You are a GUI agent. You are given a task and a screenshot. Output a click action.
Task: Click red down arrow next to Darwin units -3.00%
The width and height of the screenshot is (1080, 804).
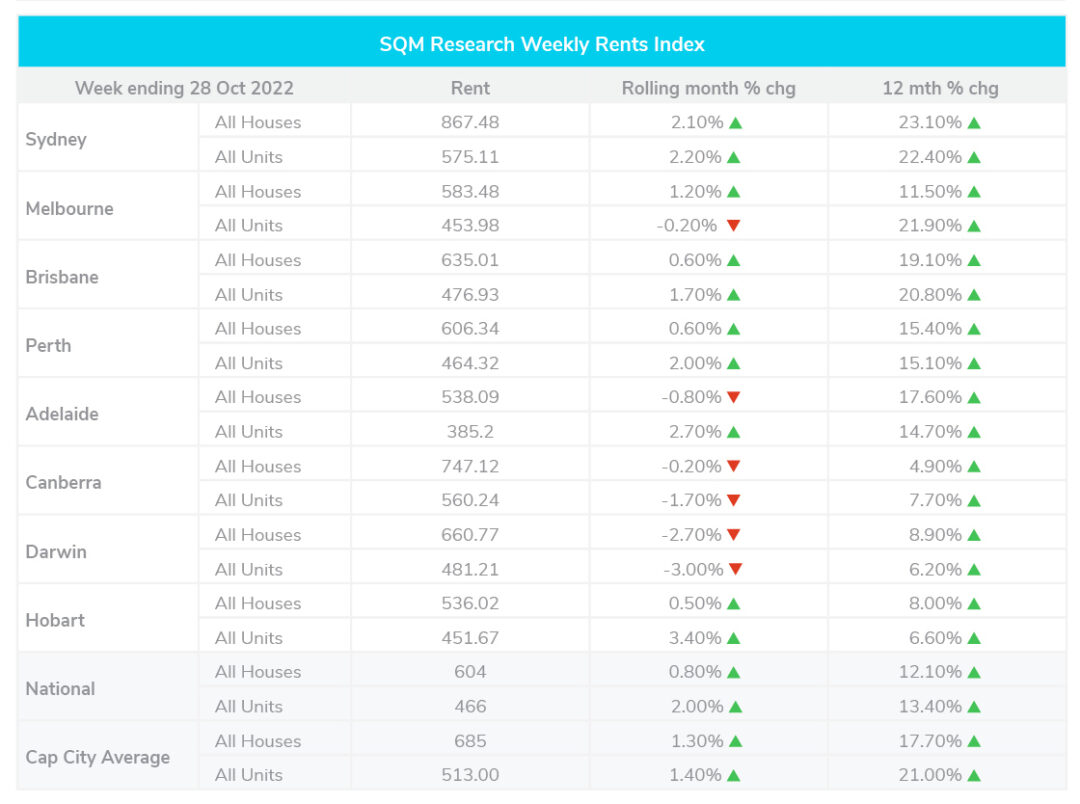735,569
